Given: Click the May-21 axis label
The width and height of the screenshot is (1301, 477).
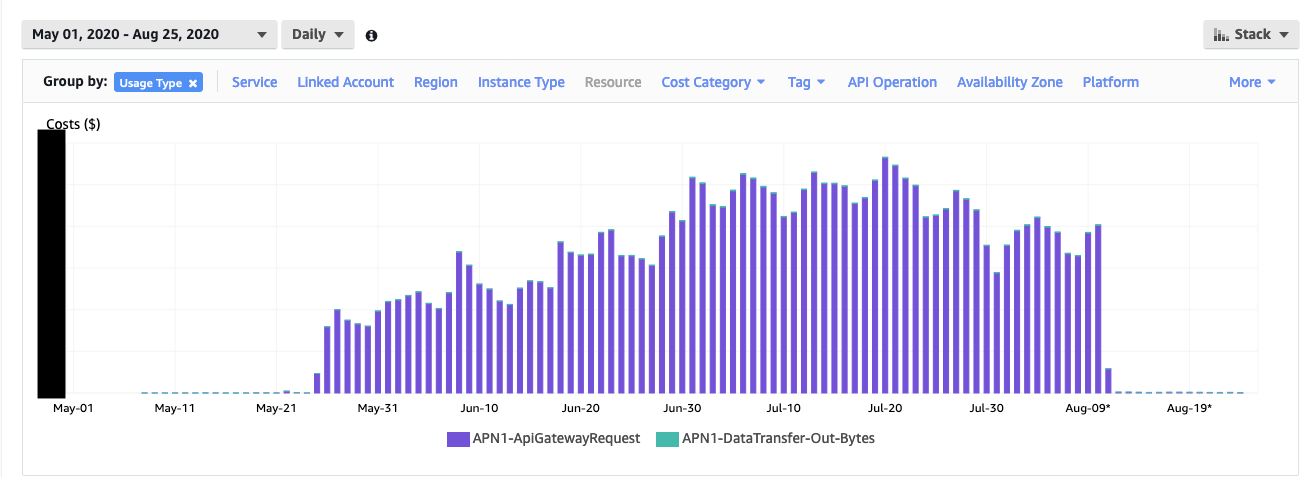Looking at the screenshot, I should 277,408.
